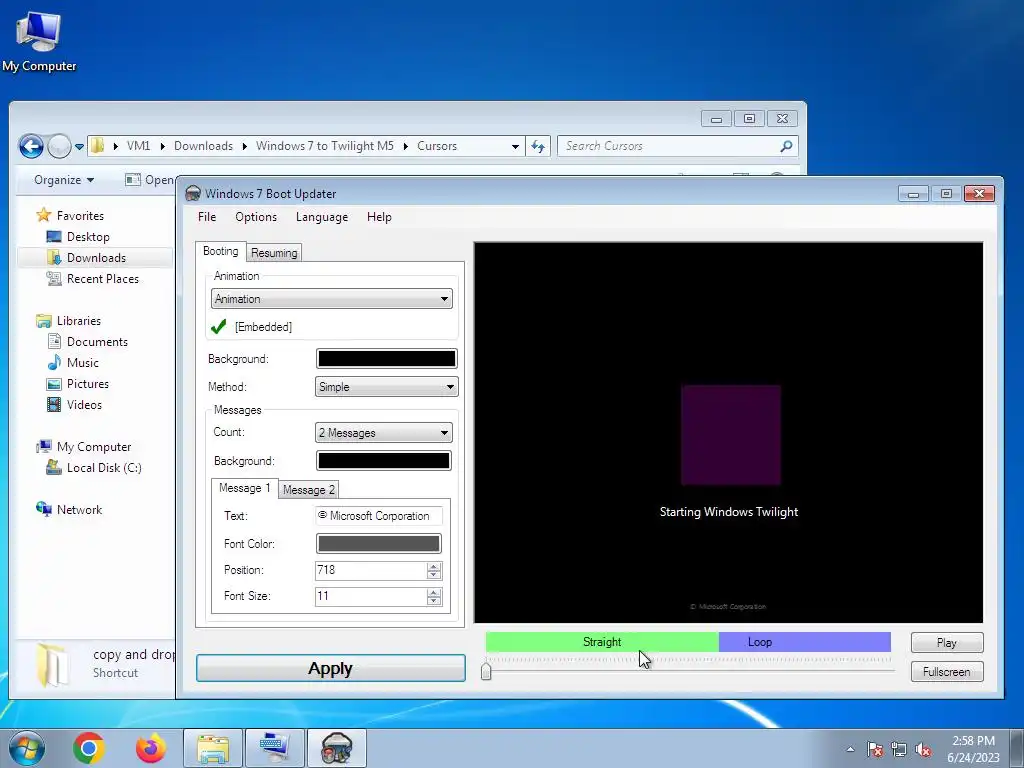The height and width of the screenshot is (768, 1024).
Task: Click the Favorites star icon
Action: (44, 215)
